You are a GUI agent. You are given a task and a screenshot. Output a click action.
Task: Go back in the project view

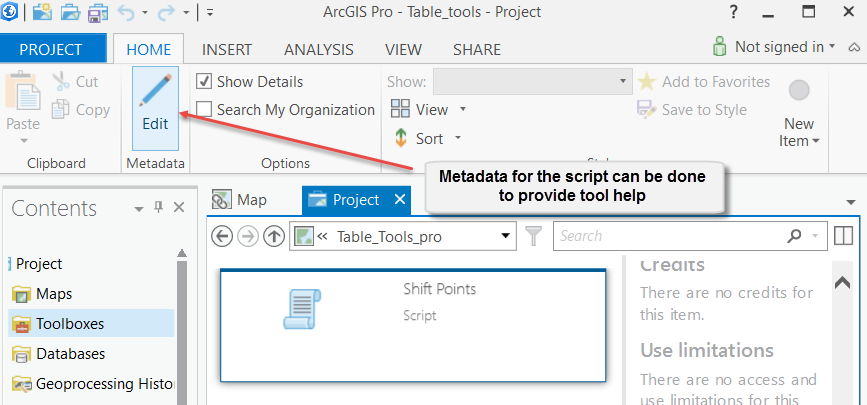pos(222,237)
